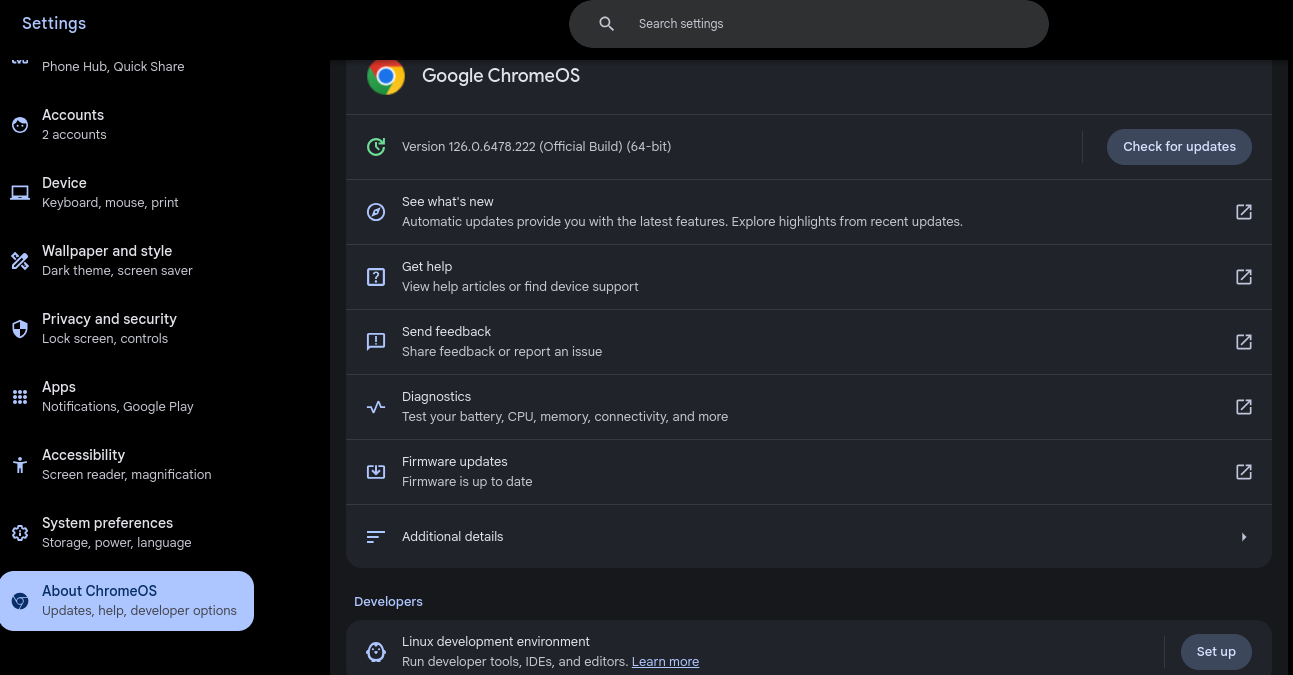Viewport: 1293px width, 675px height.
Task: Follow the Learn more link
Action: point(665,662)
